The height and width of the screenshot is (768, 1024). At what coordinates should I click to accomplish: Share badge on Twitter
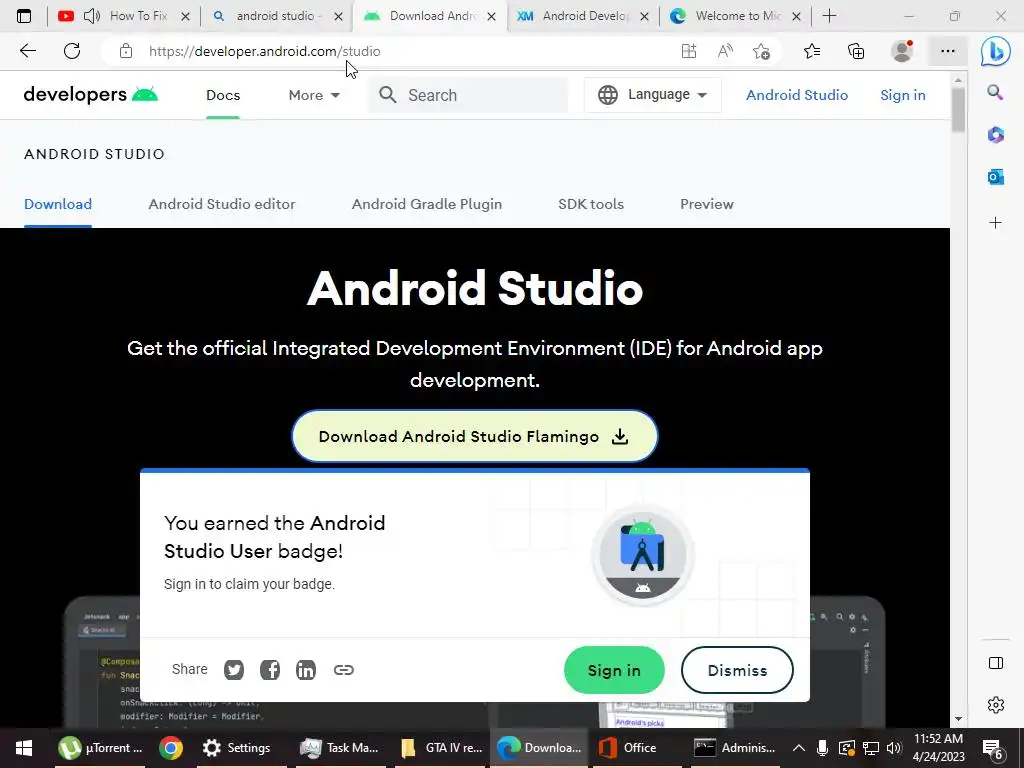coord(234,669)
